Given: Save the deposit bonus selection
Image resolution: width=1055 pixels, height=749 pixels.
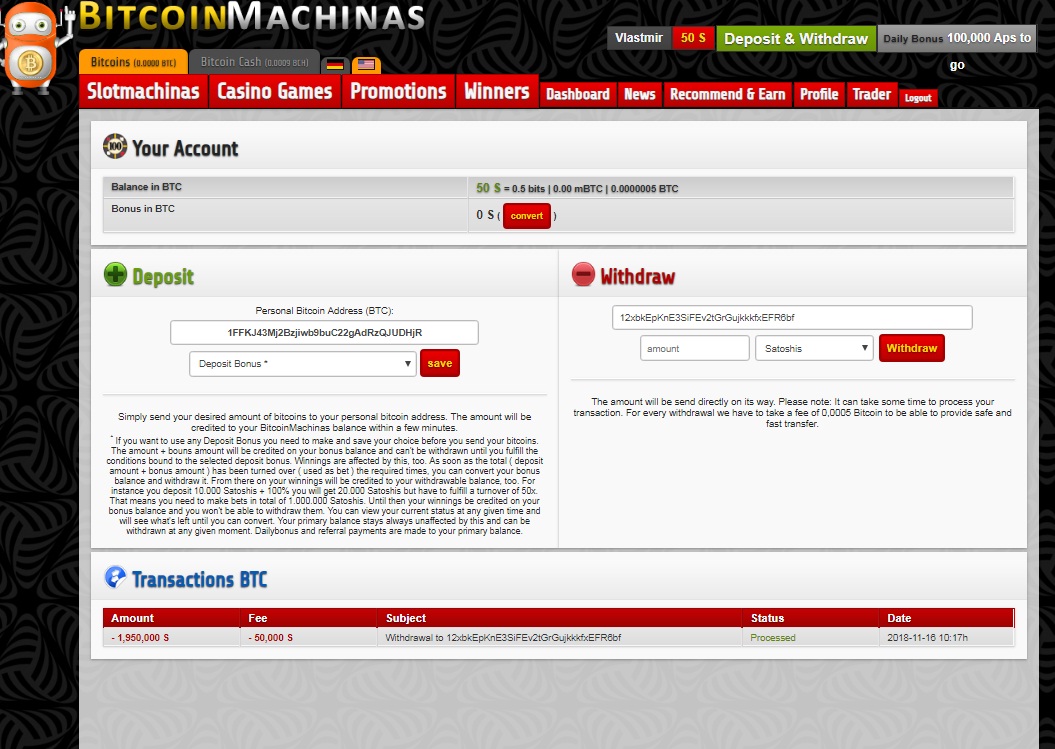Looking at the screenshot, I should coord(439,363).
